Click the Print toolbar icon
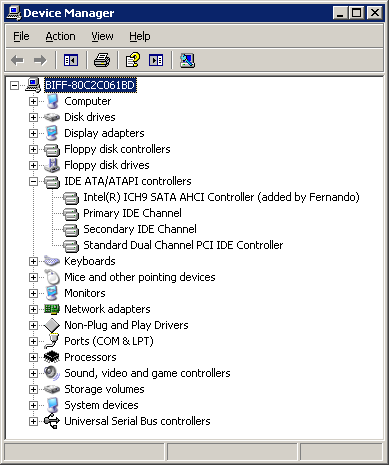 (102, 60)
